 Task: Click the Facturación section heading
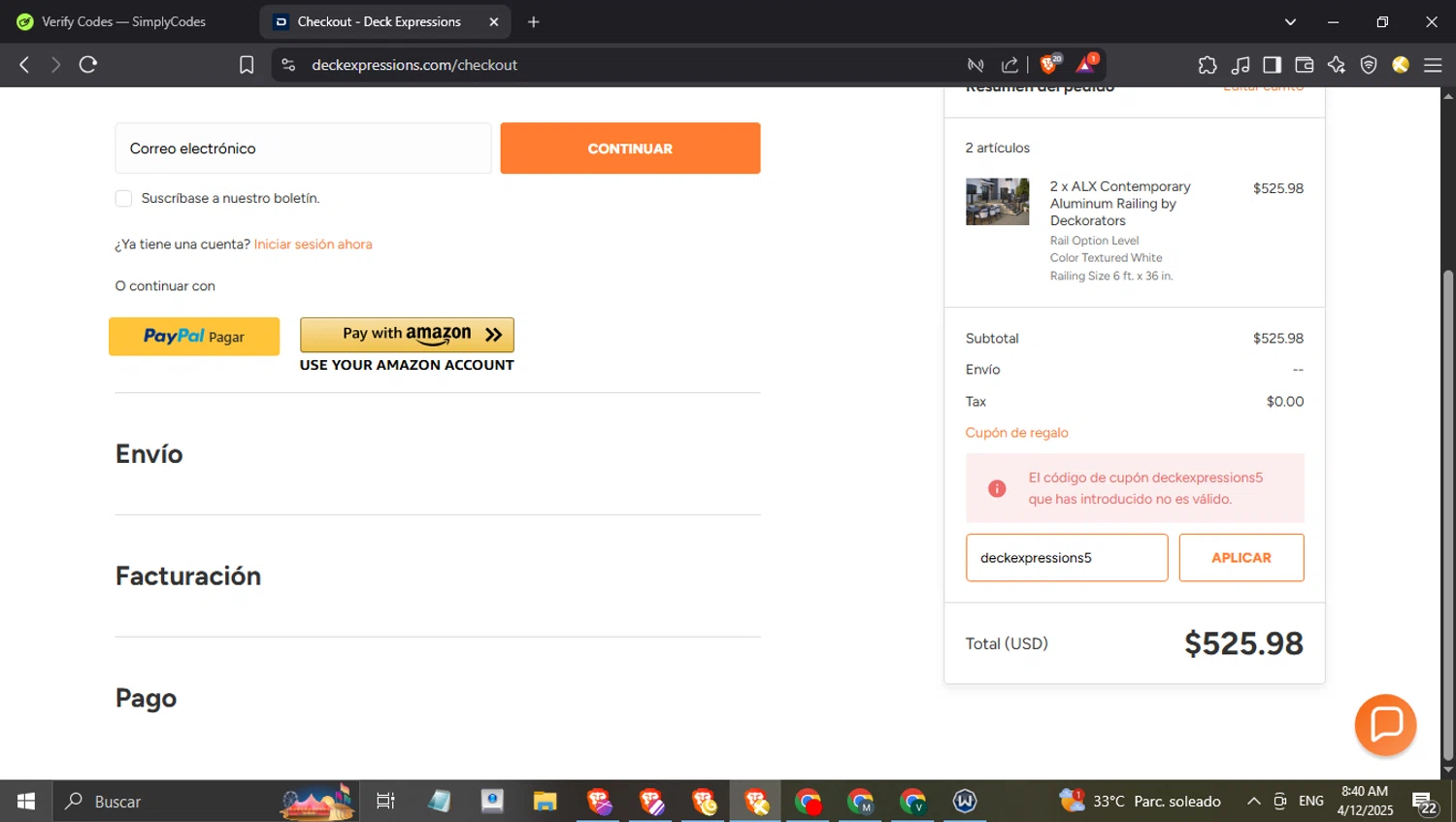pos(188,576)
